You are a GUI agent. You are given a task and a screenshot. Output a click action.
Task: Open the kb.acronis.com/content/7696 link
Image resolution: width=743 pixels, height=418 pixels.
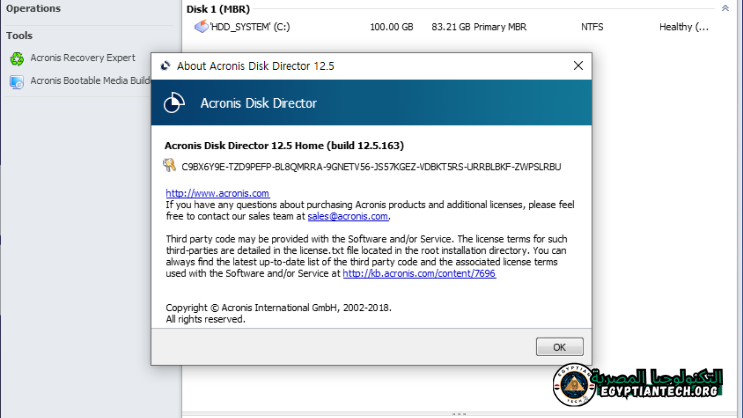pos(419,273)
